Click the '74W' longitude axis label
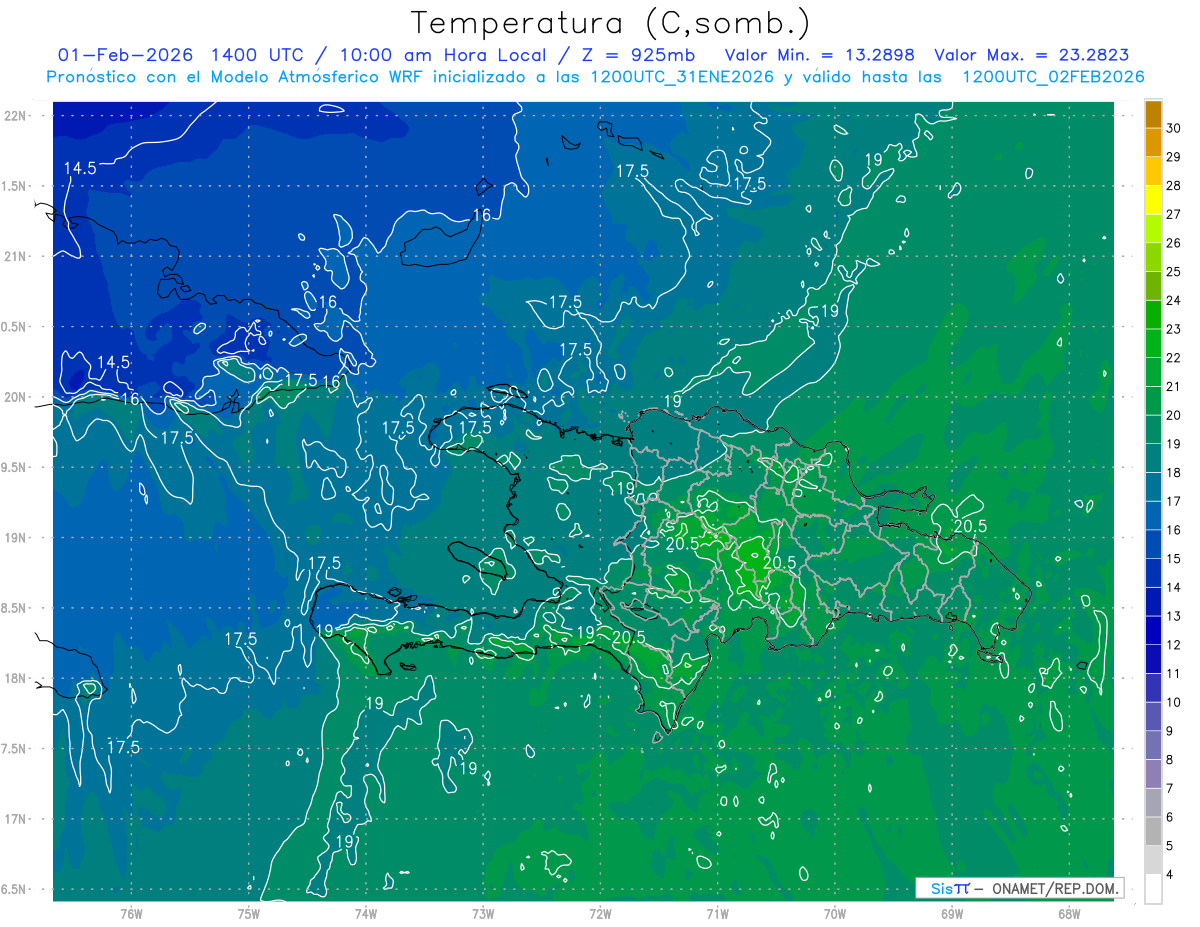1200x927 pixels. 365,913
